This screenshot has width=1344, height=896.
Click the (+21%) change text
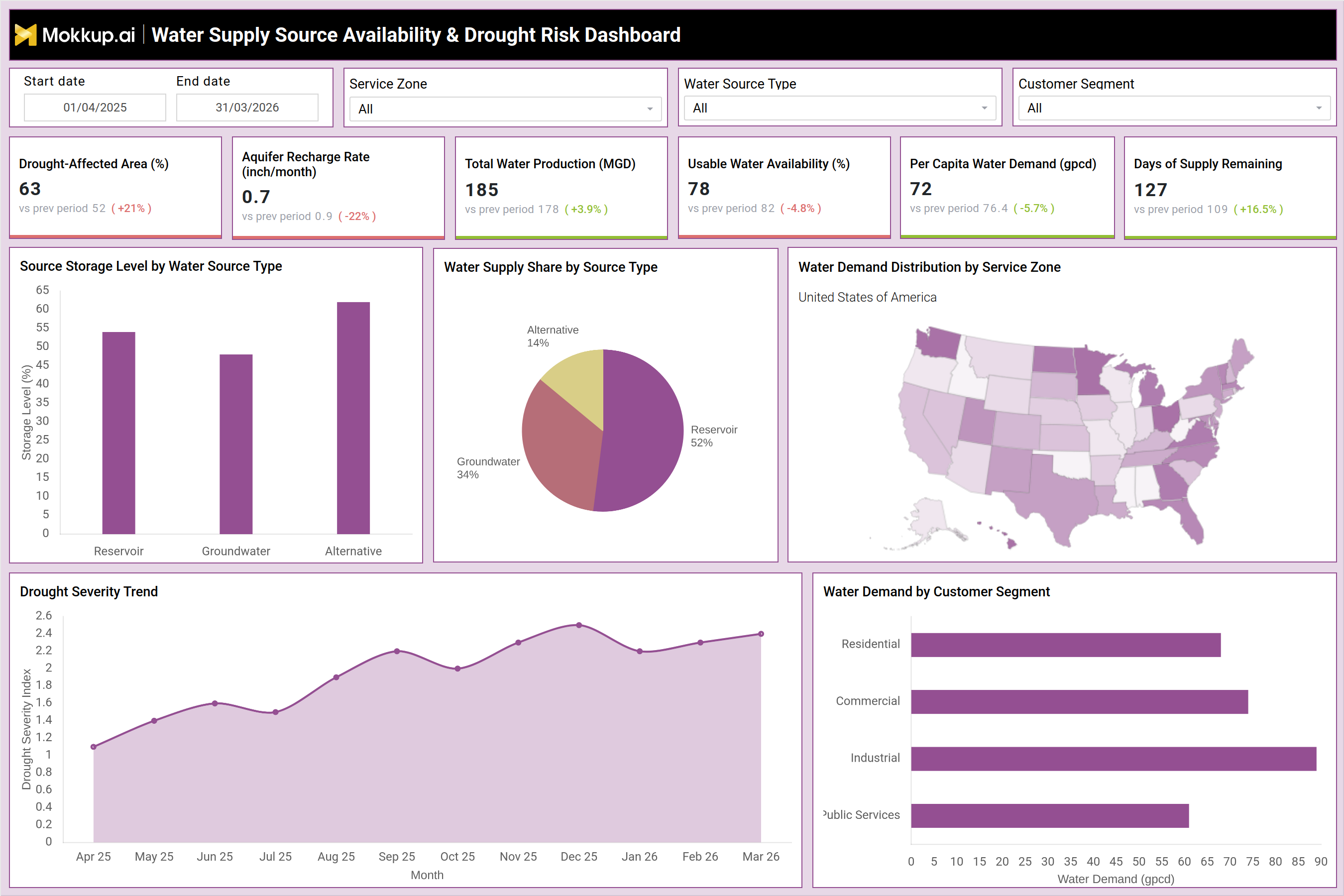click(131, 208)
